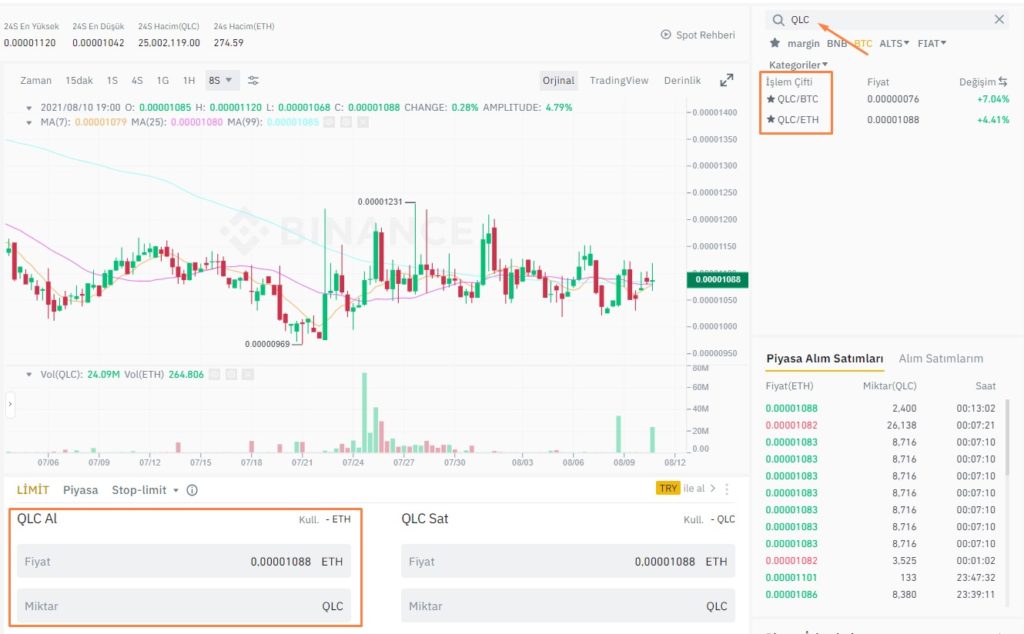Screen dimensions: 1024x634
Task: Expand chart to fullscreen
Action: [726, 80]
